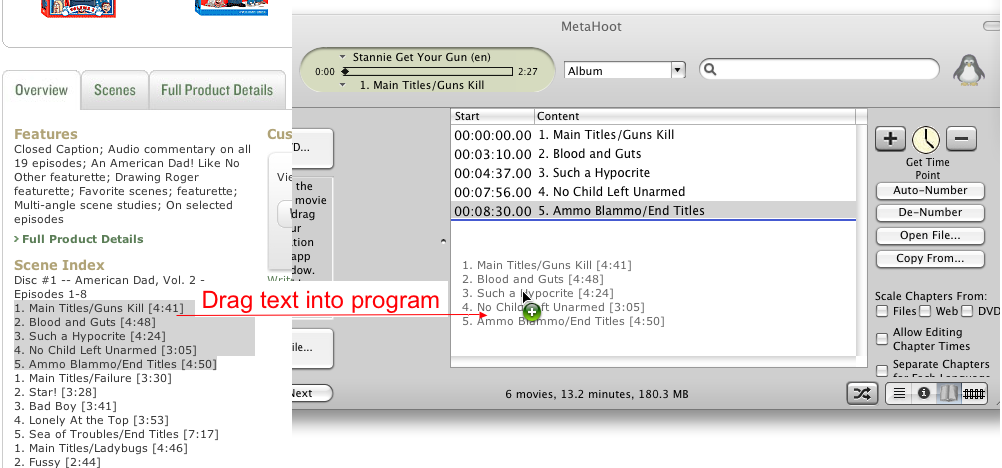Image resolution: width=1002 pixels, height=468 pixels.
Task: Click the Next button
Action: (312, 393)
